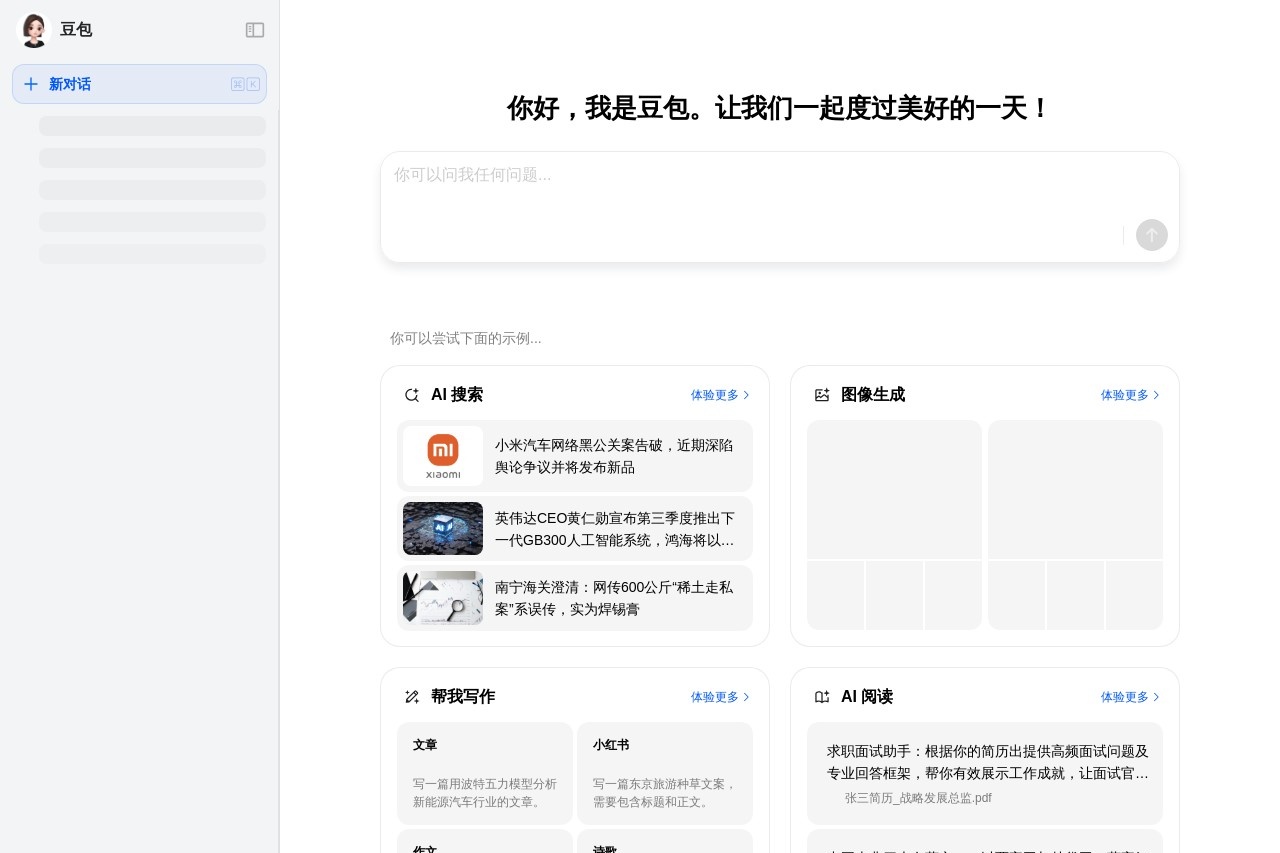1280x853 pixels.
Task: Start a new conversation via 新对话
Action: coord(70,84)
